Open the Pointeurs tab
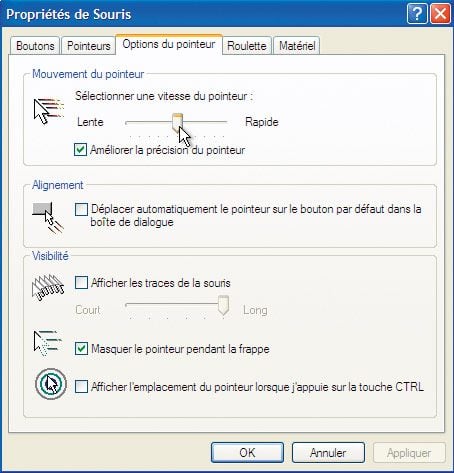The width and height of the screenshot is (454, 473). pos(89,46)
